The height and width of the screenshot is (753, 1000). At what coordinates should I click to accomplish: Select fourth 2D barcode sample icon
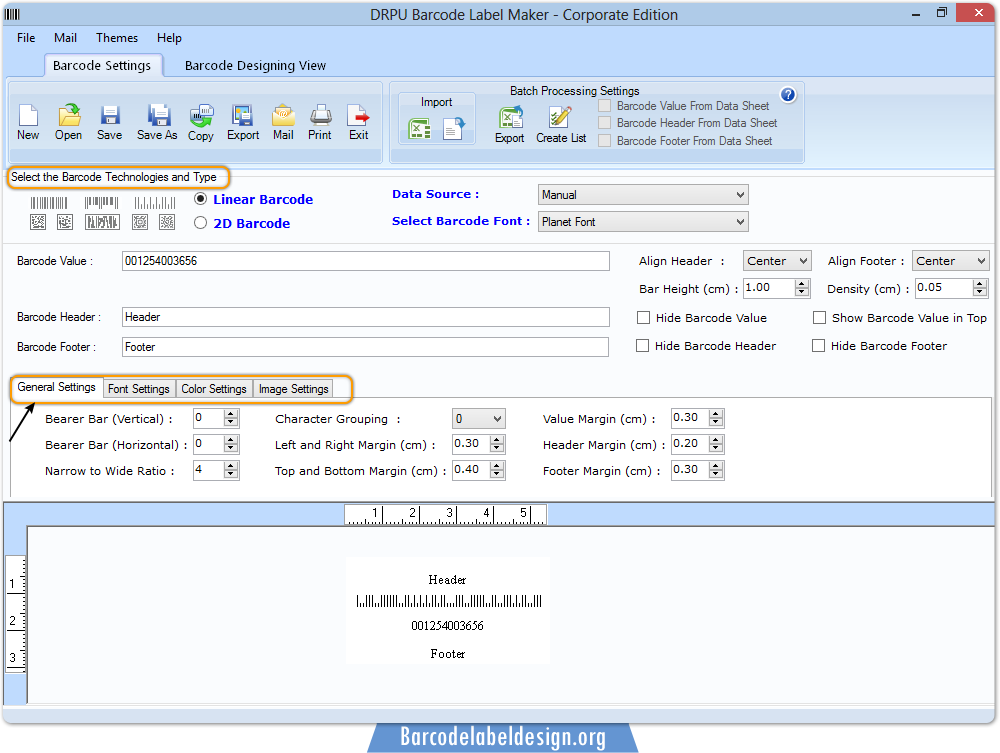tap(140, 222)
